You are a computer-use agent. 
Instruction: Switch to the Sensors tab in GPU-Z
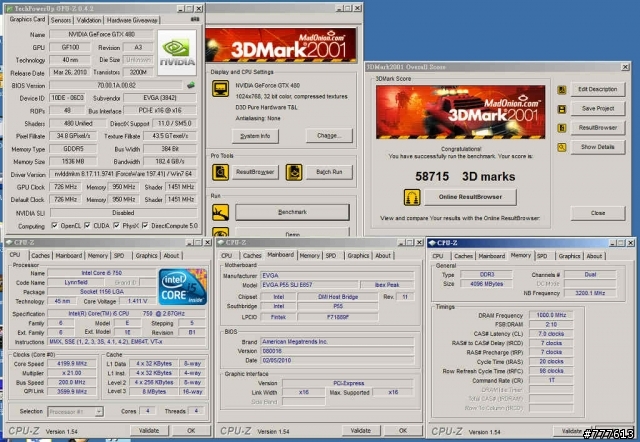point(61,20)
